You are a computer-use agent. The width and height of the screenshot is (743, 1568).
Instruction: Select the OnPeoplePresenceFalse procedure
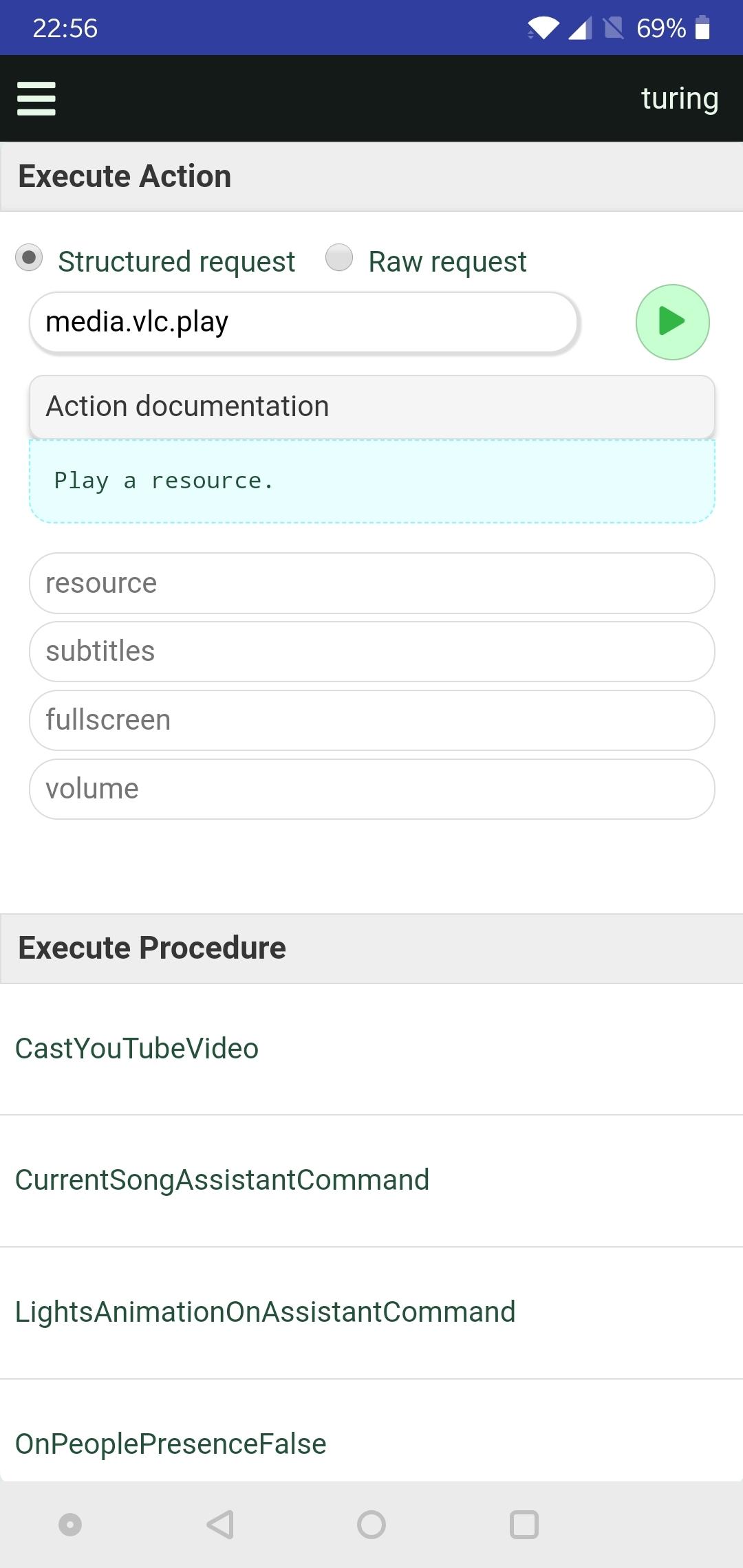(171, 1444)
